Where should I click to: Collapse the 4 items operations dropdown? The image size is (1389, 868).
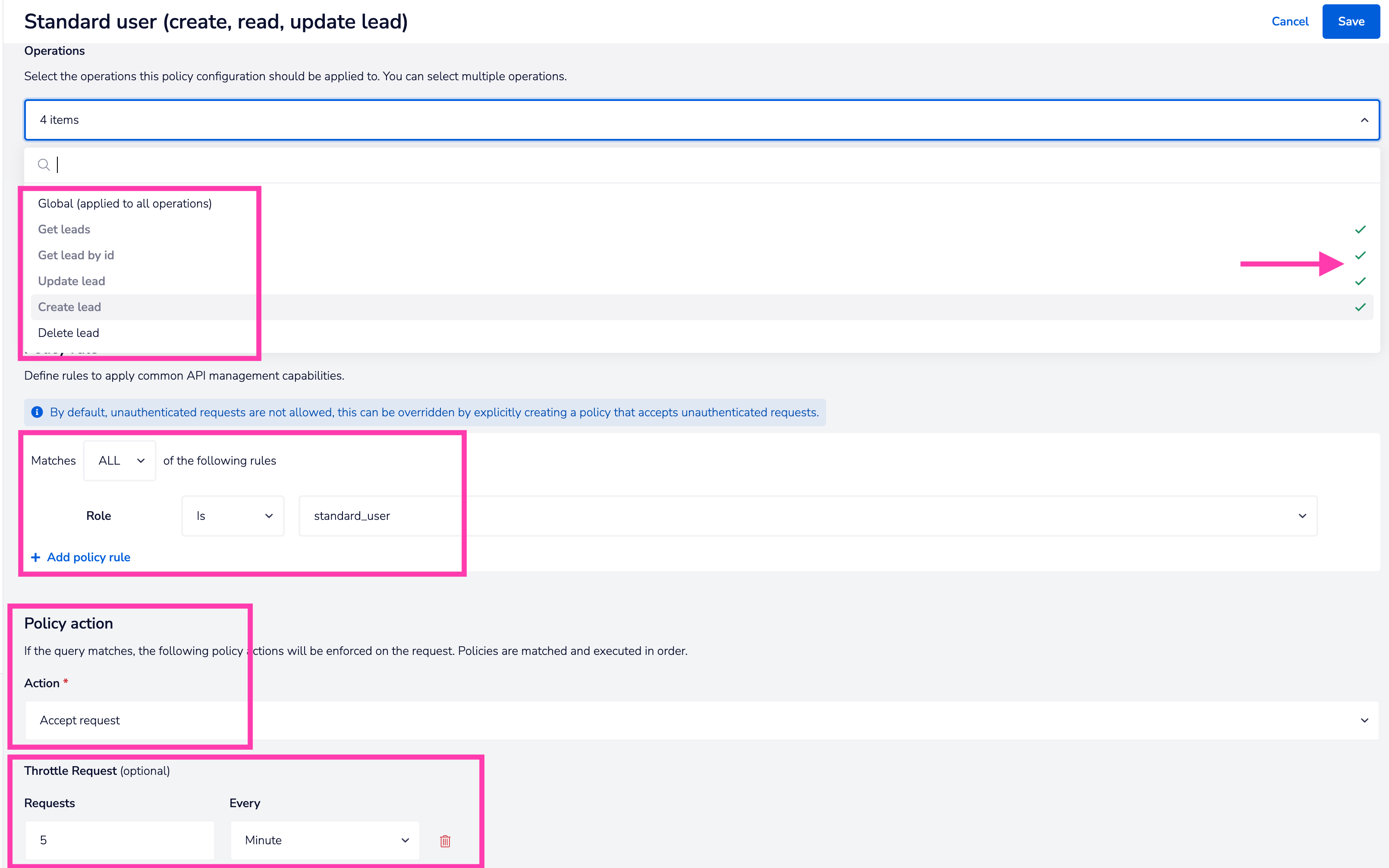pos(1364,120)
